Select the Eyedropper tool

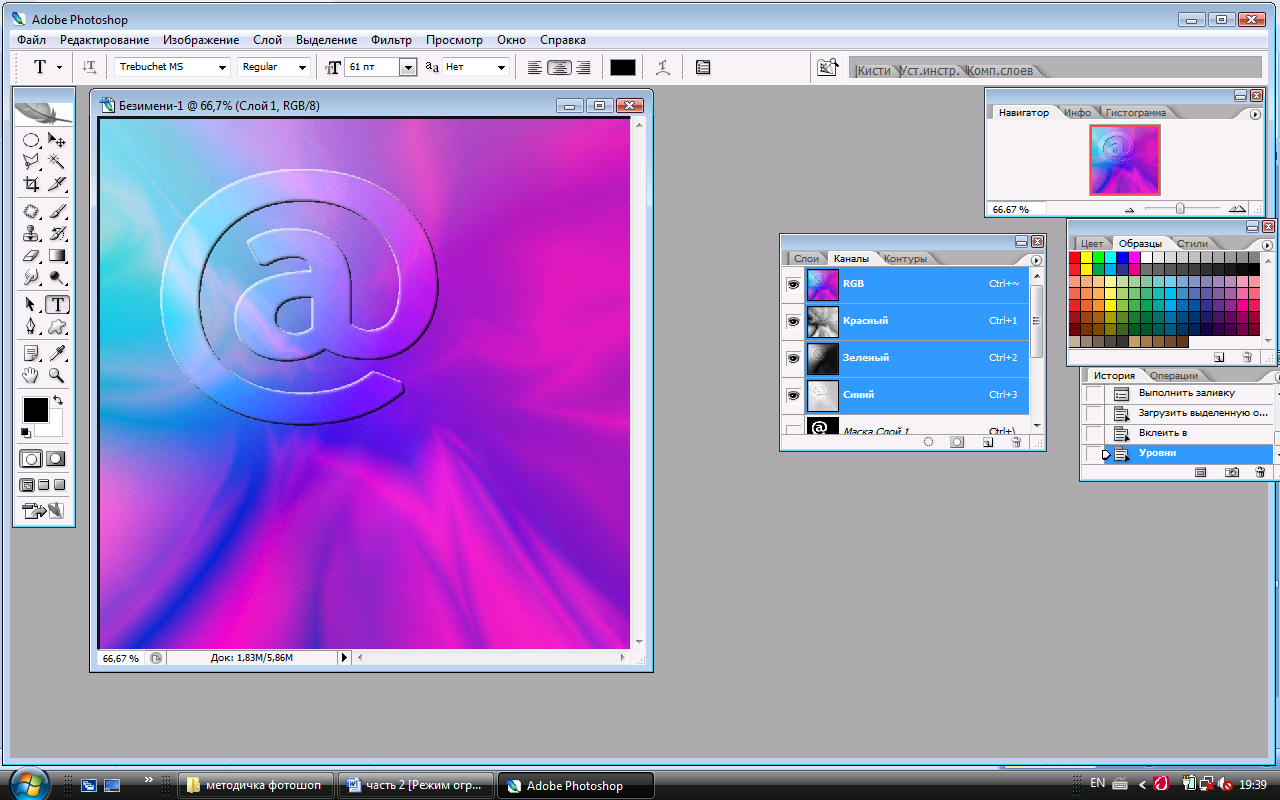pyautogui.click(x=57, y=353)
